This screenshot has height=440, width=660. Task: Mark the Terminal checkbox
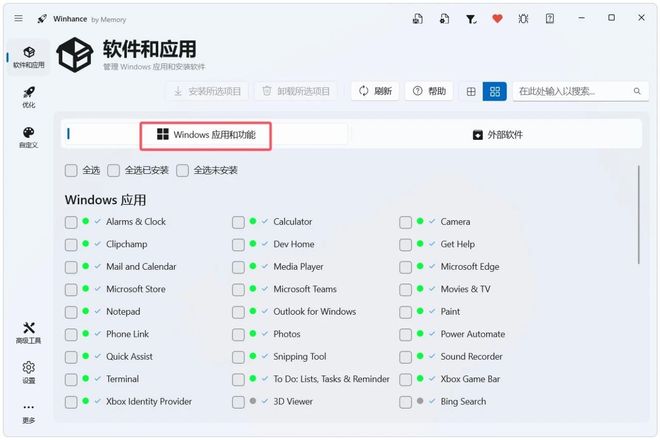(71, 379)
